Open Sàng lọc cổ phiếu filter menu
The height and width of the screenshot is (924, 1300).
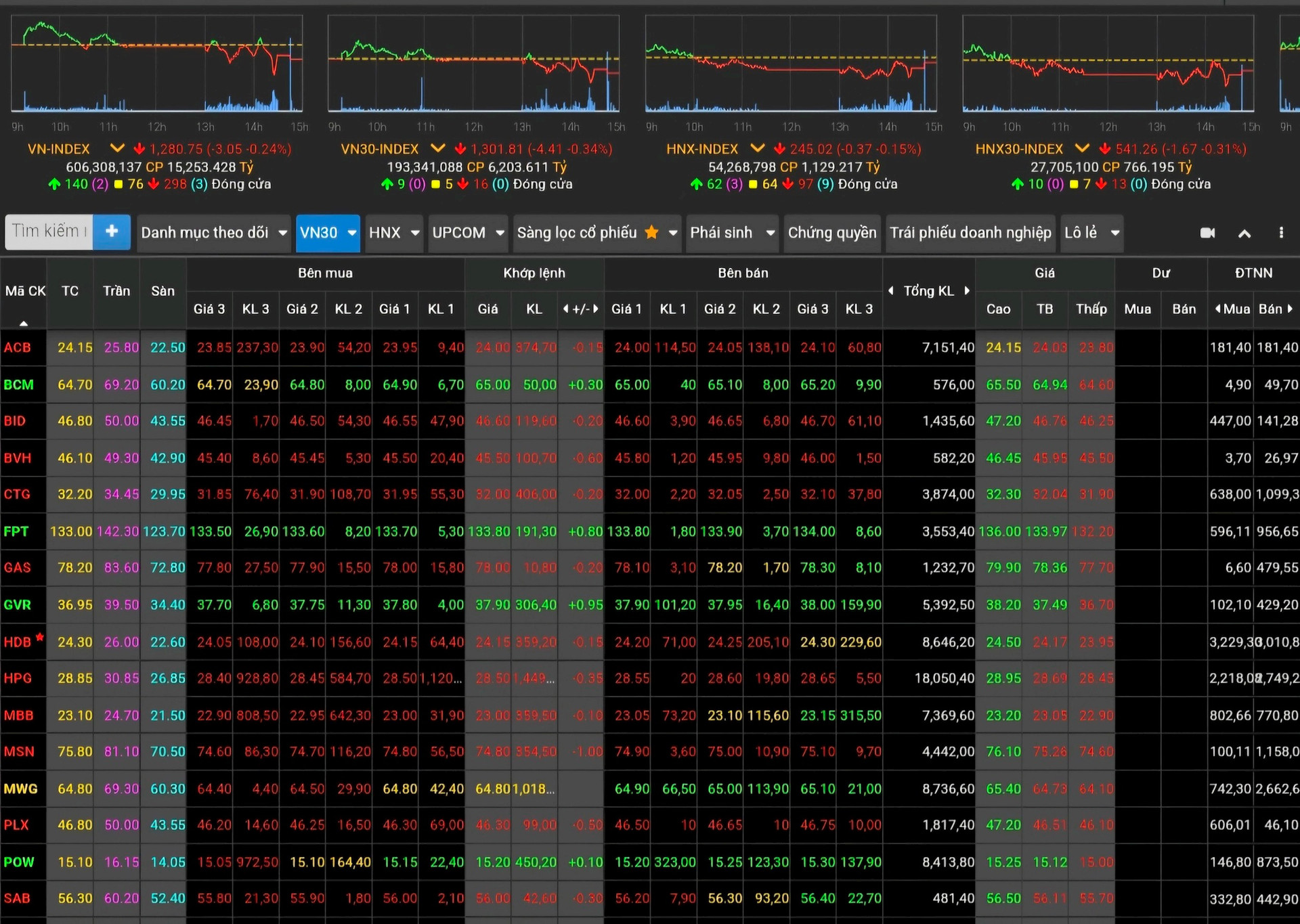pyautogui.click(x=597, y=232)
